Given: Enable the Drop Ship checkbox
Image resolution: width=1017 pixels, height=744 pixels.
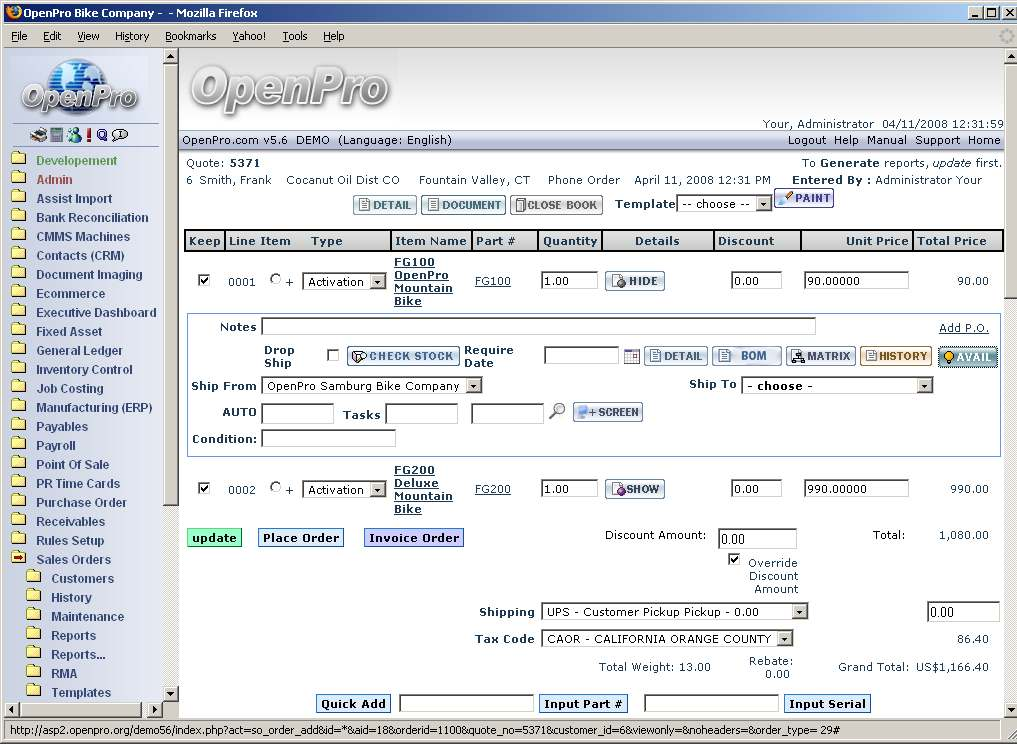Looking at the screenshot, I should [x=333, y=356].
